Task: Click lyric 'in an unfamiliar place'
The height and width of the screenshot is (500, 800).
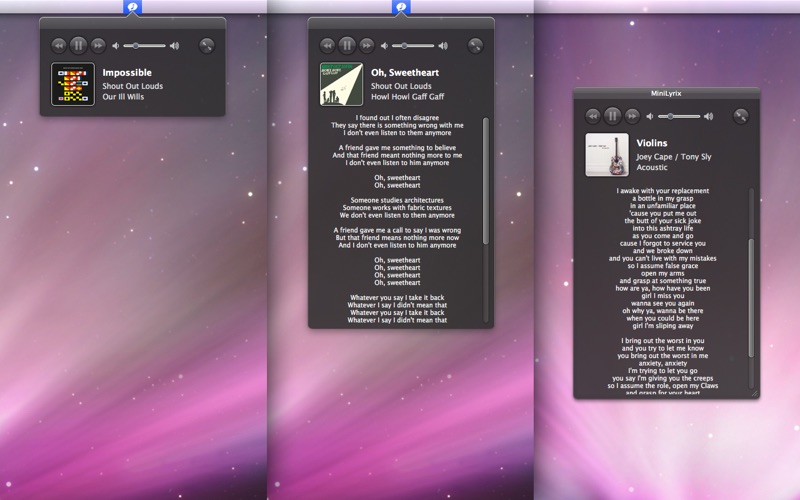Action: click(663, 206)
